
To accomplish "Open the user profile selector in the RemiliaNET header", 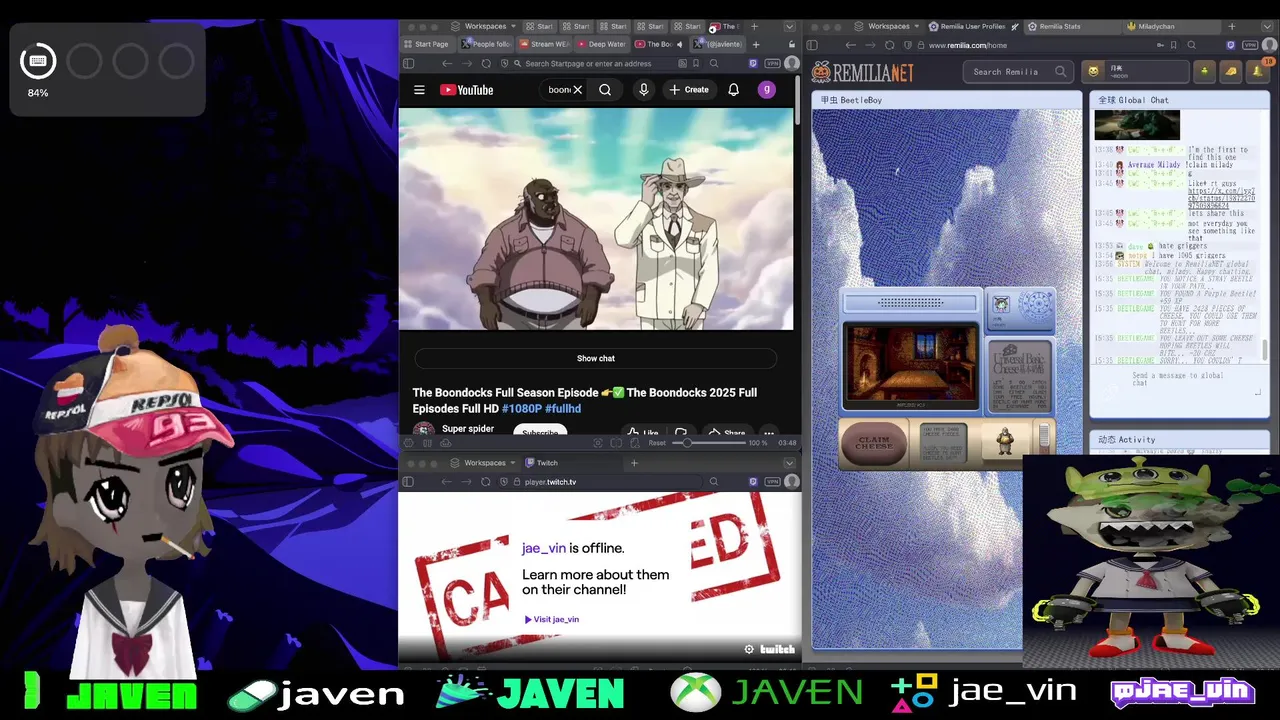I will tap(1135, 71).
